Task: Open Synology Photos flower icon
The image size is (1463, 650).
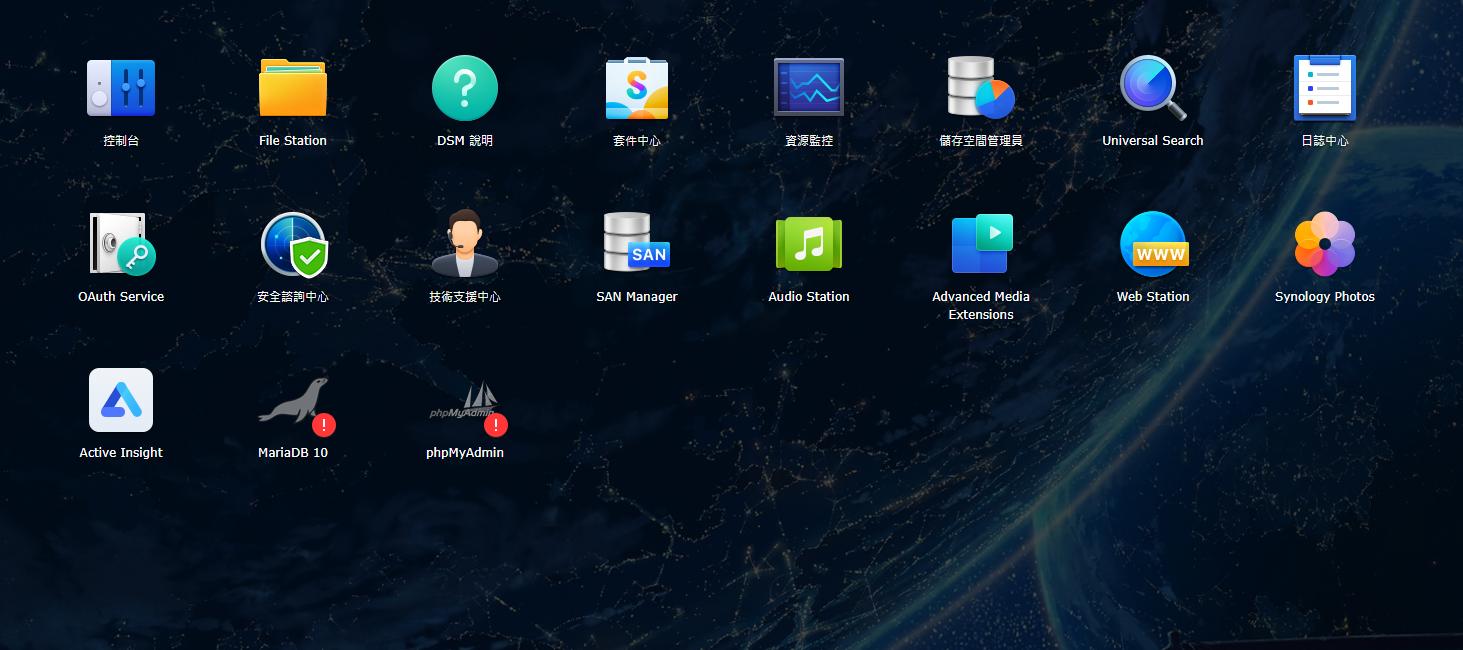Action: tap(1325, 244)
